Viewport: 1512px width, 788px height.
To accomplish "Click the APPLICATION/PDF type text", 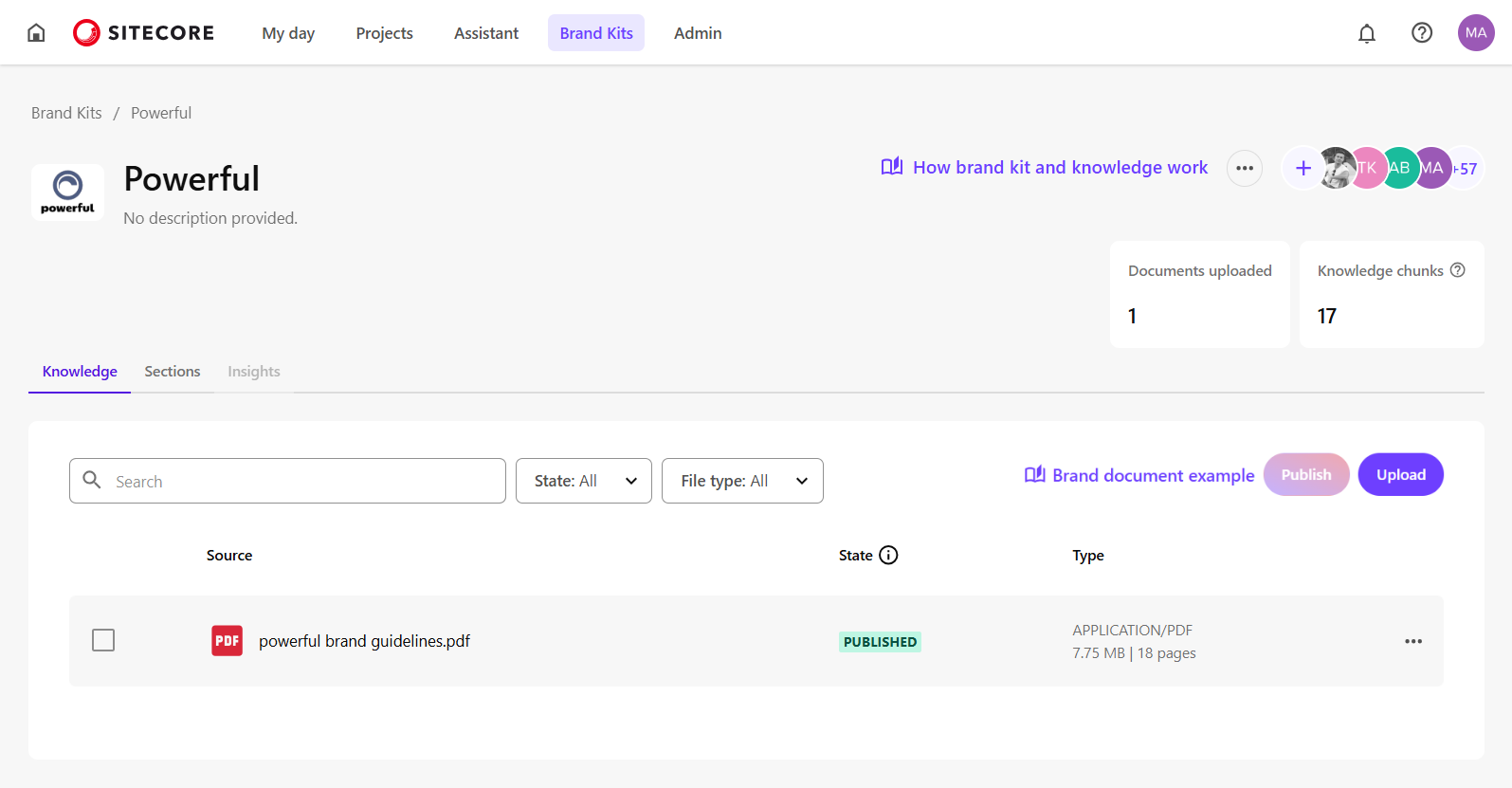I will 1133,631.
